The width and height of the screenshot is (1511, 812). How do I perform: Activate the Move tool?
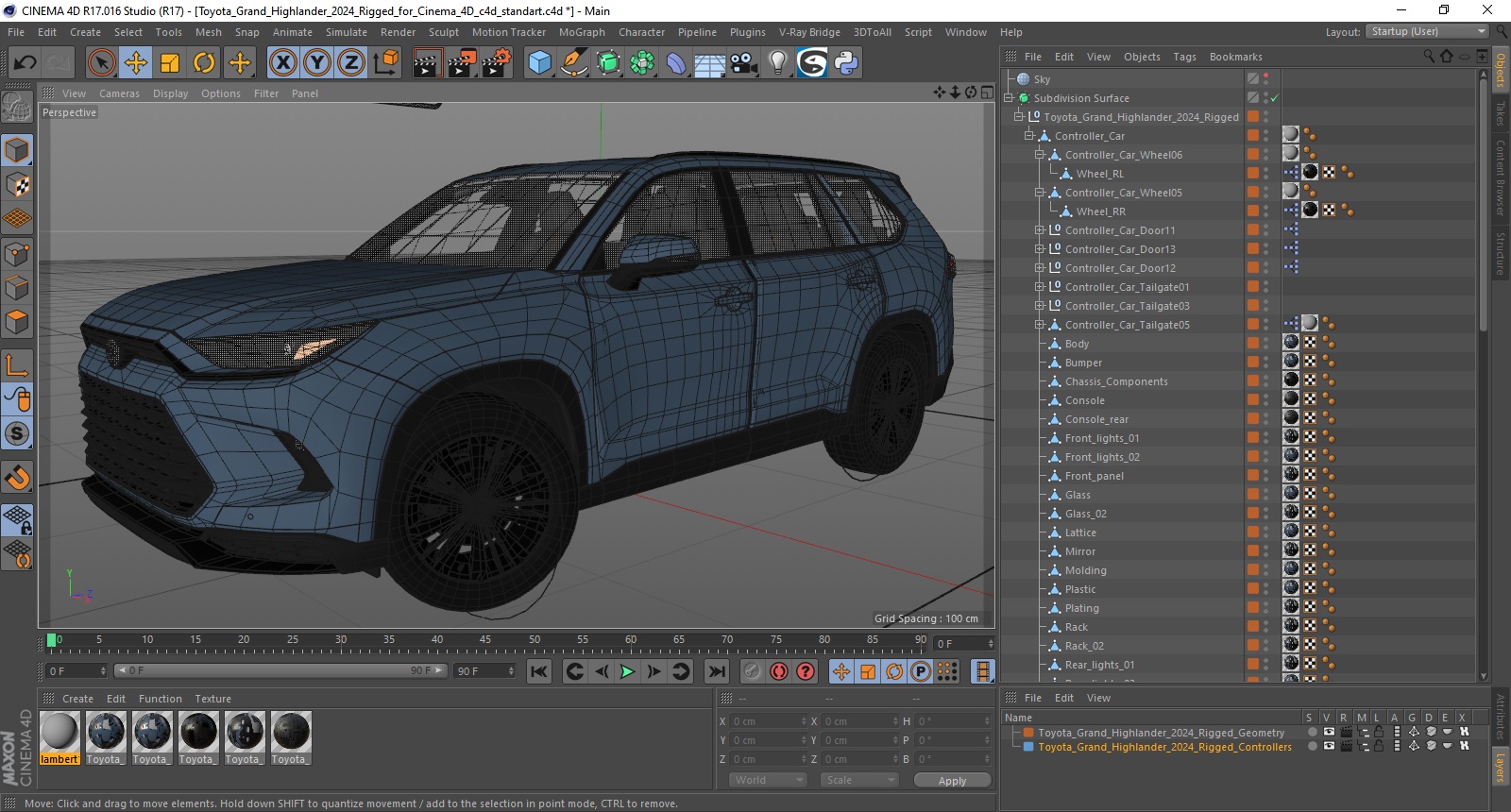pyautogui.click(x=136, y=63)
